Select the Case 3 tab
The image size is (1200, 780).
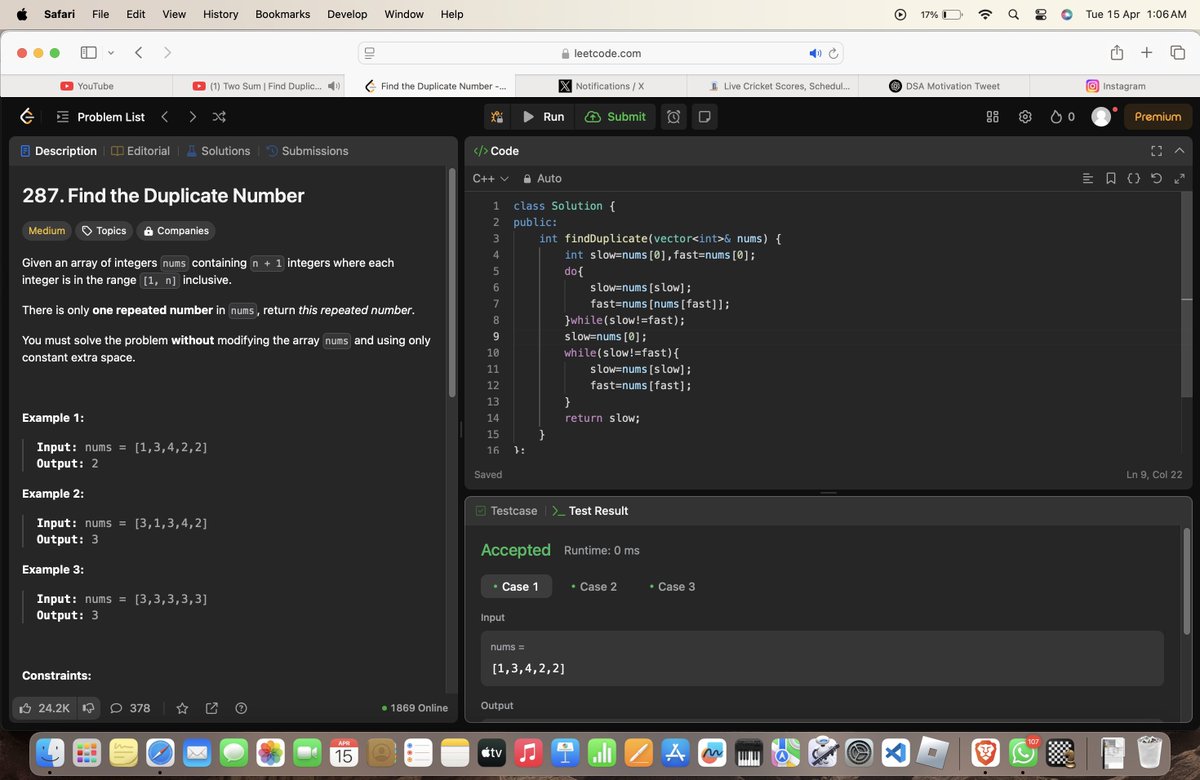tap(672, 587)
